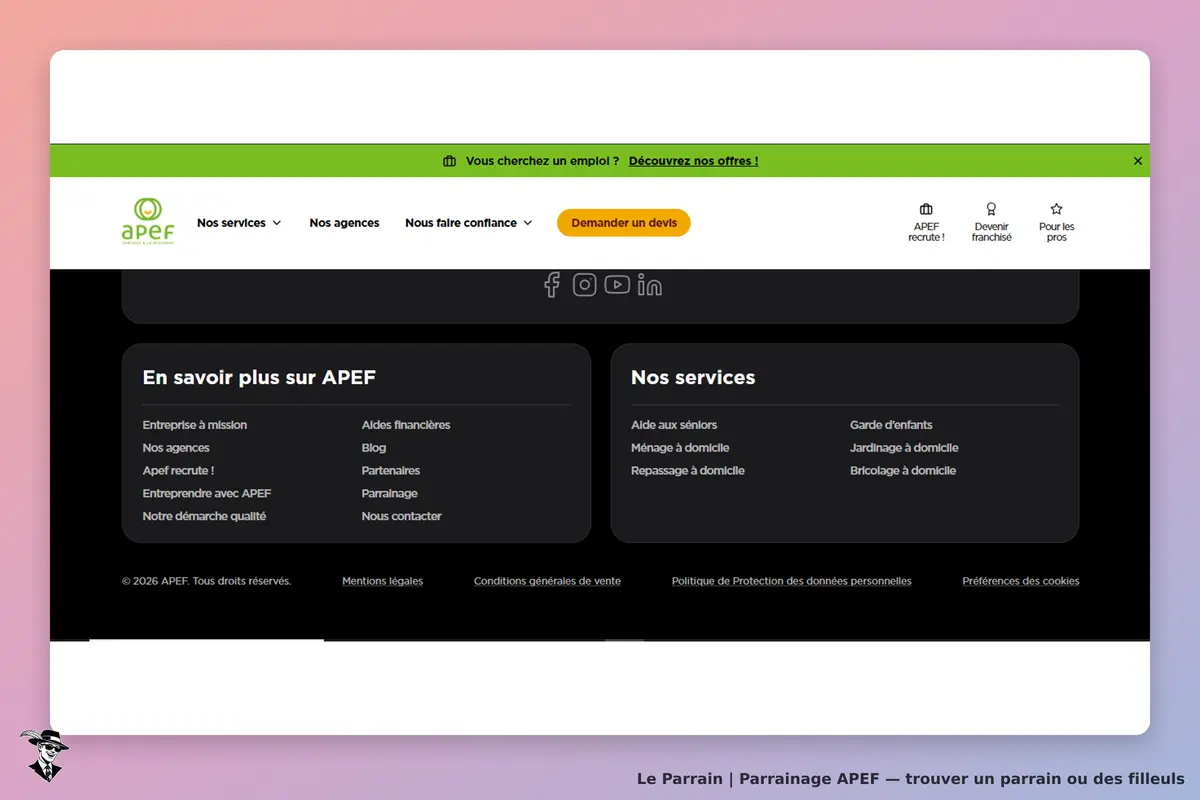Open Jardinage à domicile link

point(904,448)
